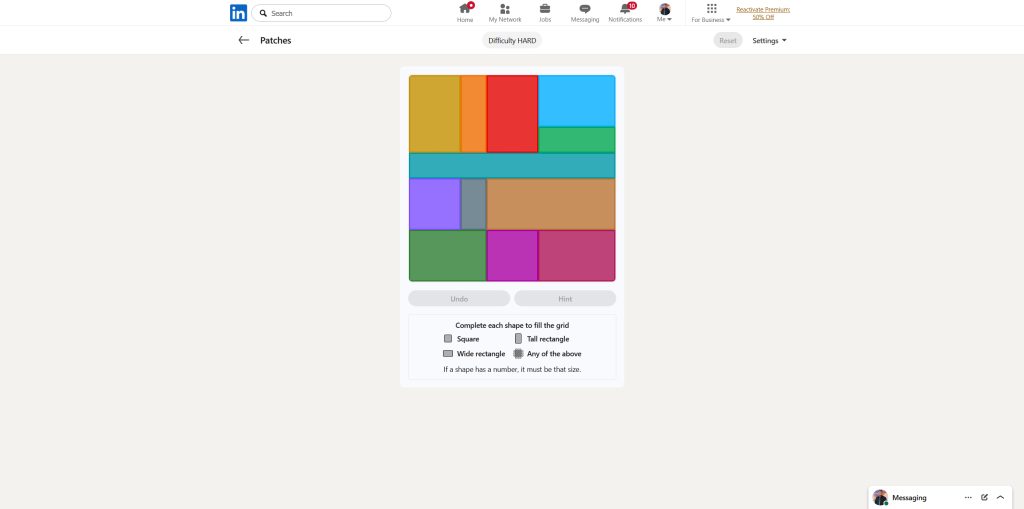Click the profile photo in messaging overlay

click(880, 497)
